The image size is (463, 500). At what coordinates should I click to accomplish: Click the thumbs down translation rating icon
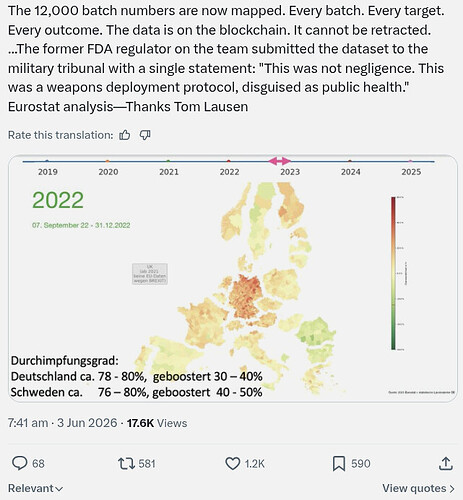(x=145, y=135)
